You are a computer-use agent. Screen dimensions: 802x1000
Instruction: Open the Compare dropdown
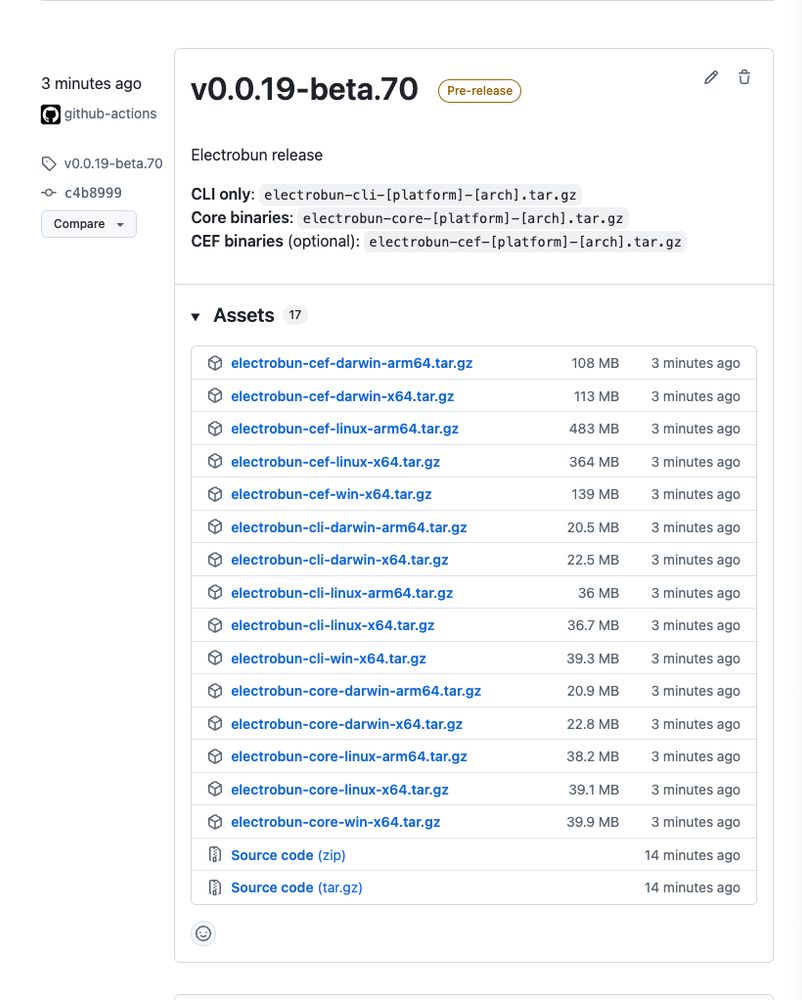[89, 224]
